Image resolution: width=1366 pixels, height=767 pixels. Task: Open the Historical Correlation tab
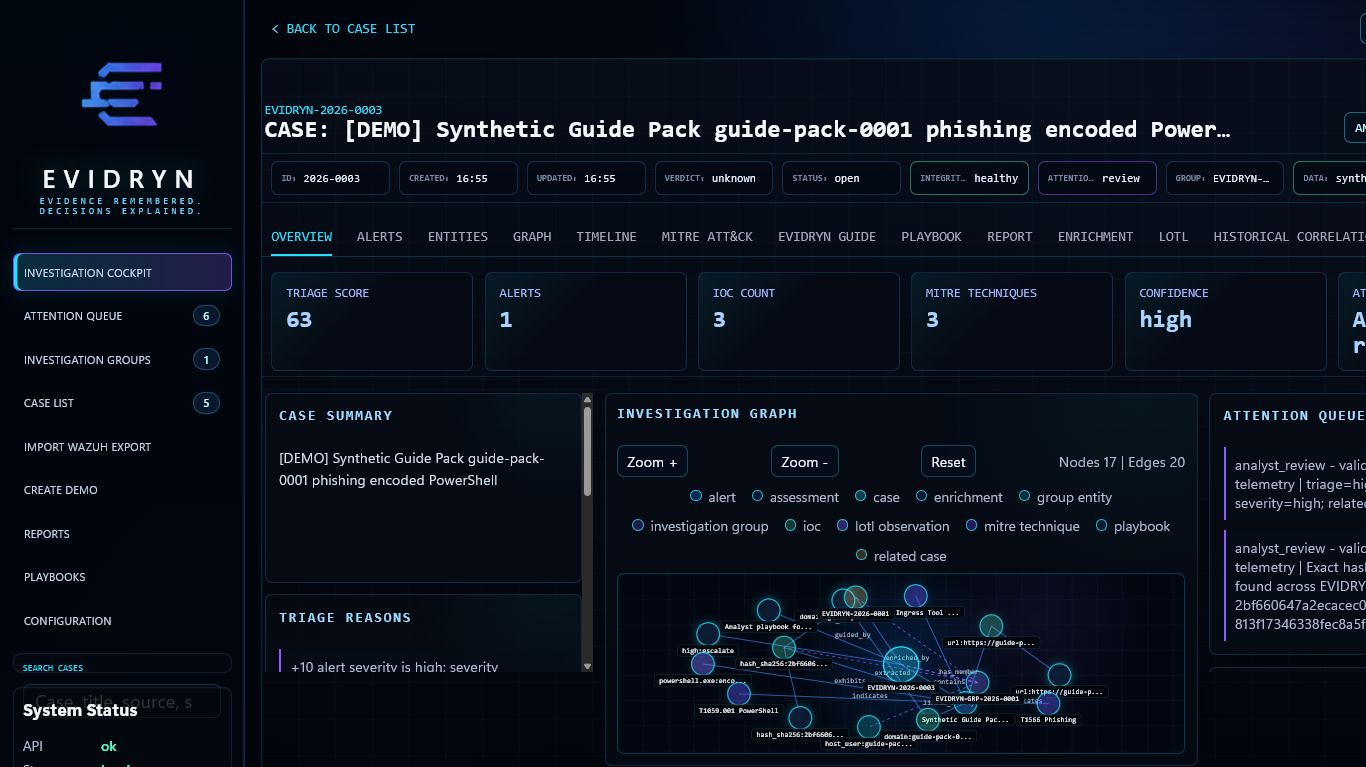(x=1289, y=237)
